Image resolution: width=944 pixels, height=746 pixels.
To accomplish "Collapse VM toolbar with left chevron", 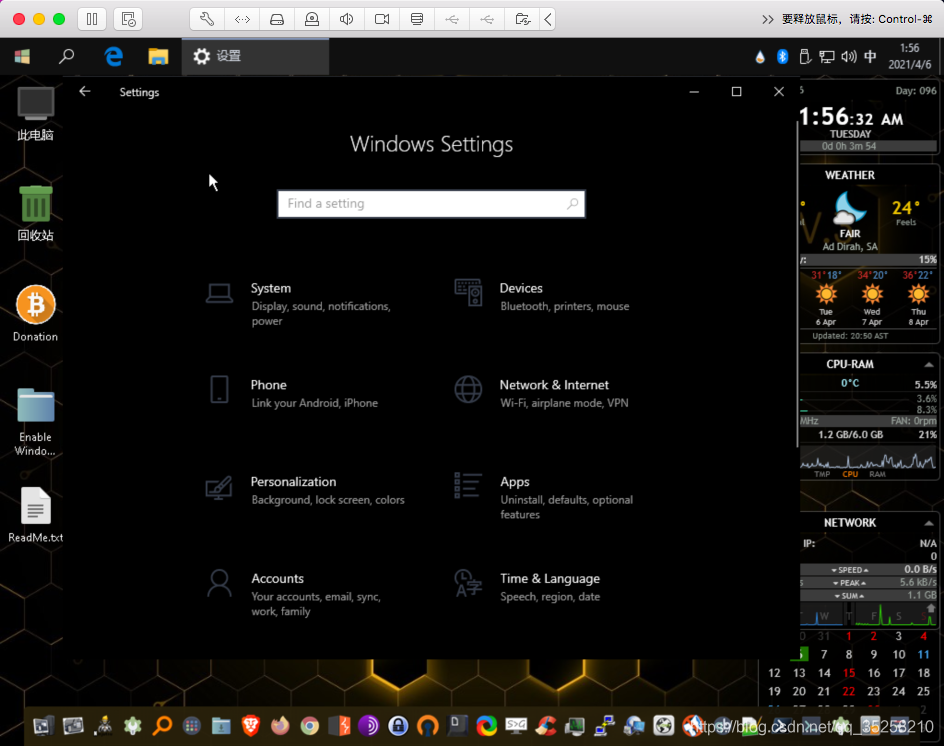I will [547, 19].
